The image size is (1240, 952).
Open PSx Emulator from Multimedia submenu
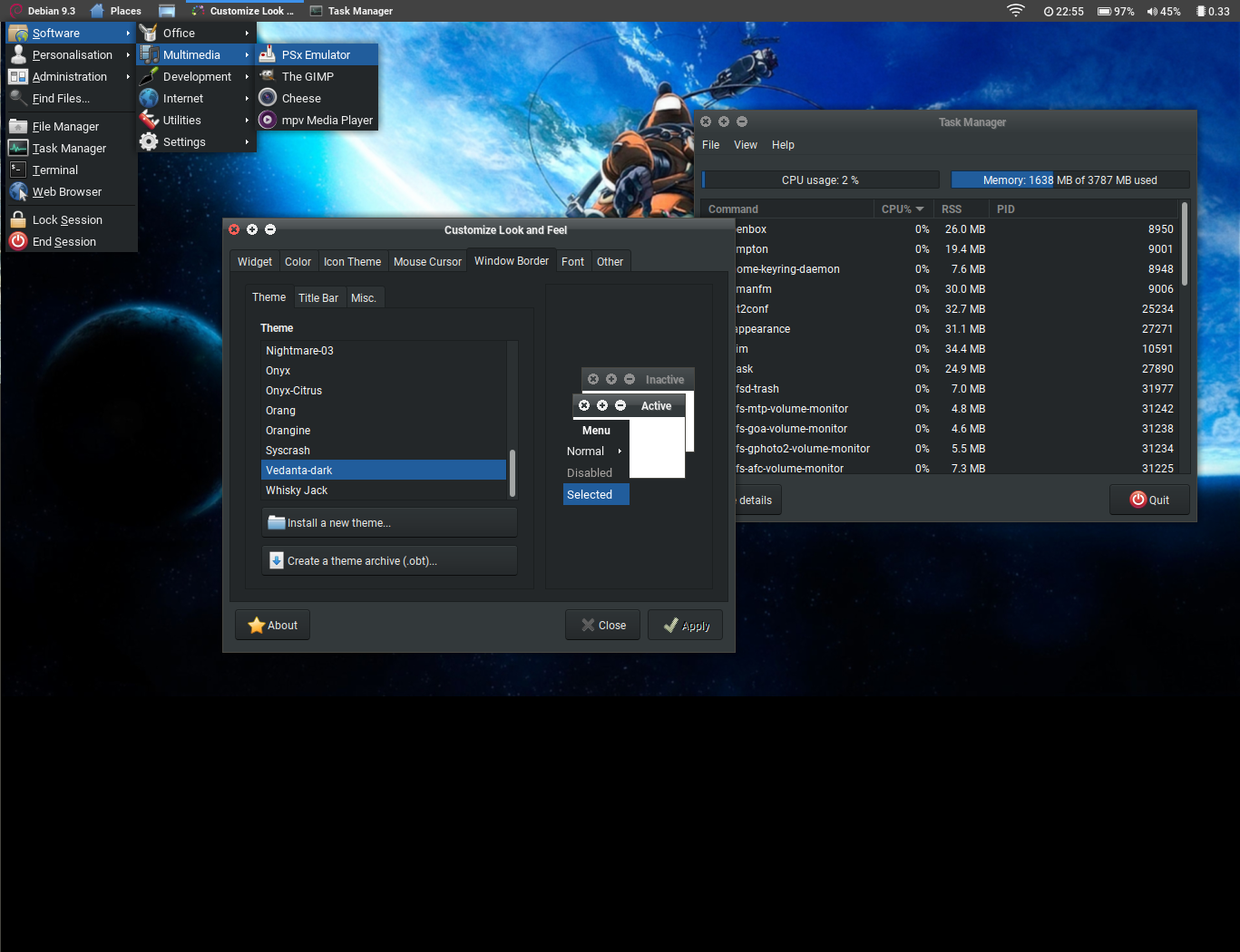(317, 54)
